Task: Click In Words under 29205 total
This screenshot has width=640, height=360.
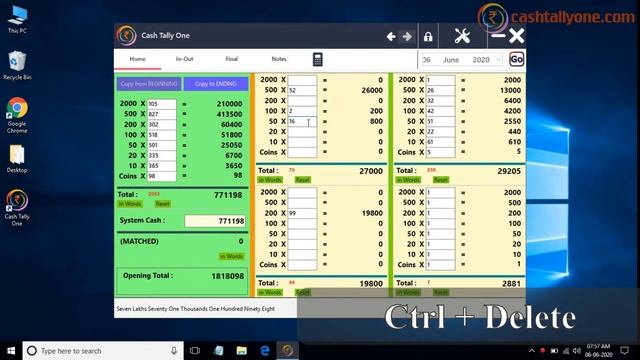Action: [x=408, y=180]
